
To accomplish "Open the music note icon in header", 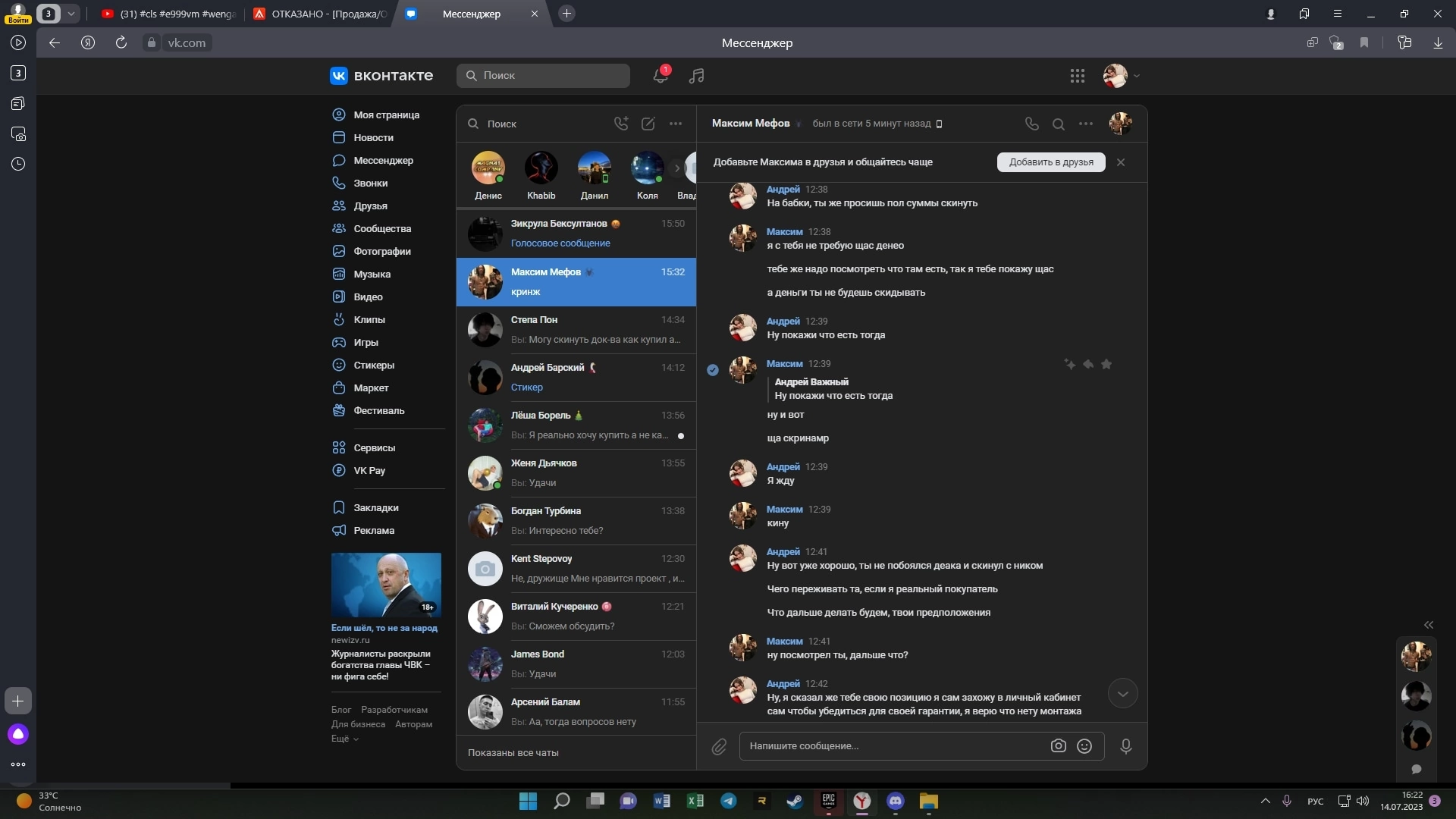I will (x=696, y=75).
